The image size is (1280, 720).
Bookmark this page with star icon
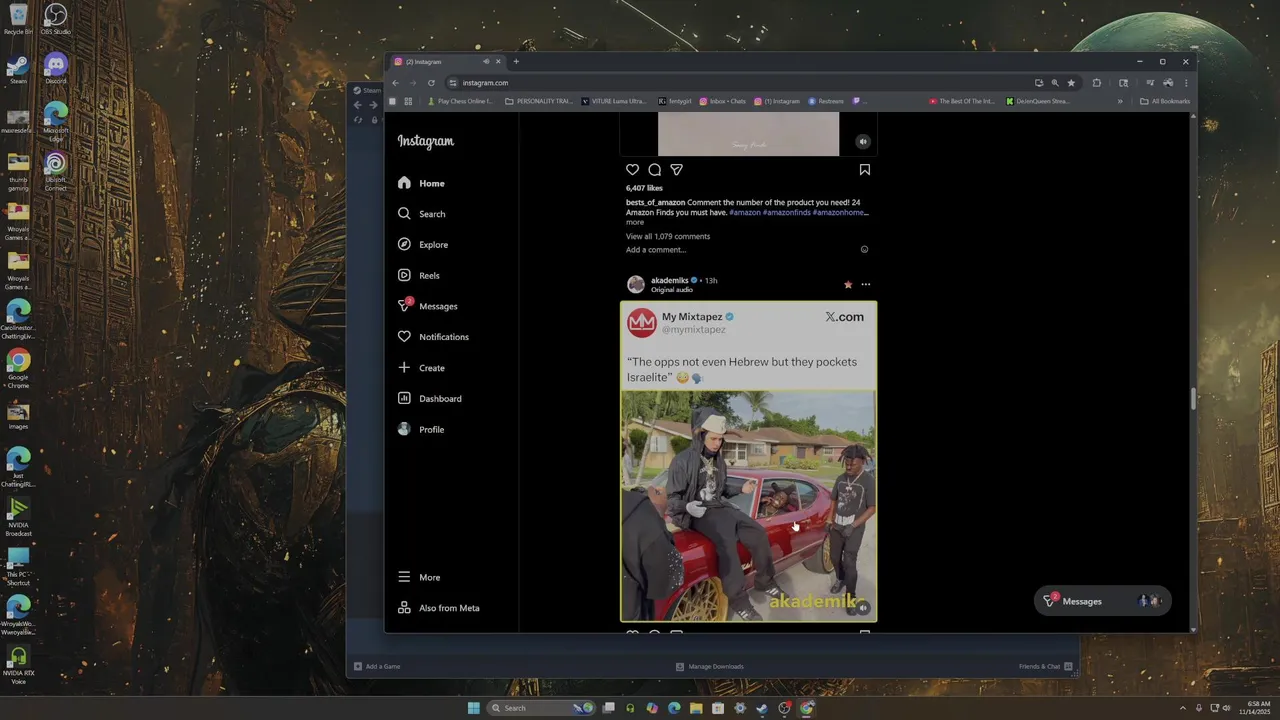click(1071, 83)
